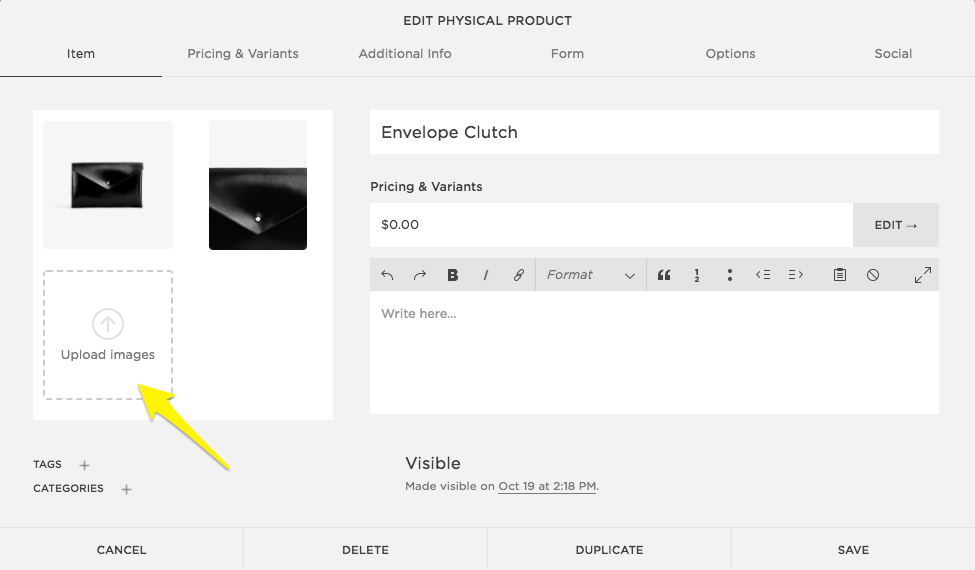
Task: Open the Additional Info tab
Action: click(x=405, y=54)
